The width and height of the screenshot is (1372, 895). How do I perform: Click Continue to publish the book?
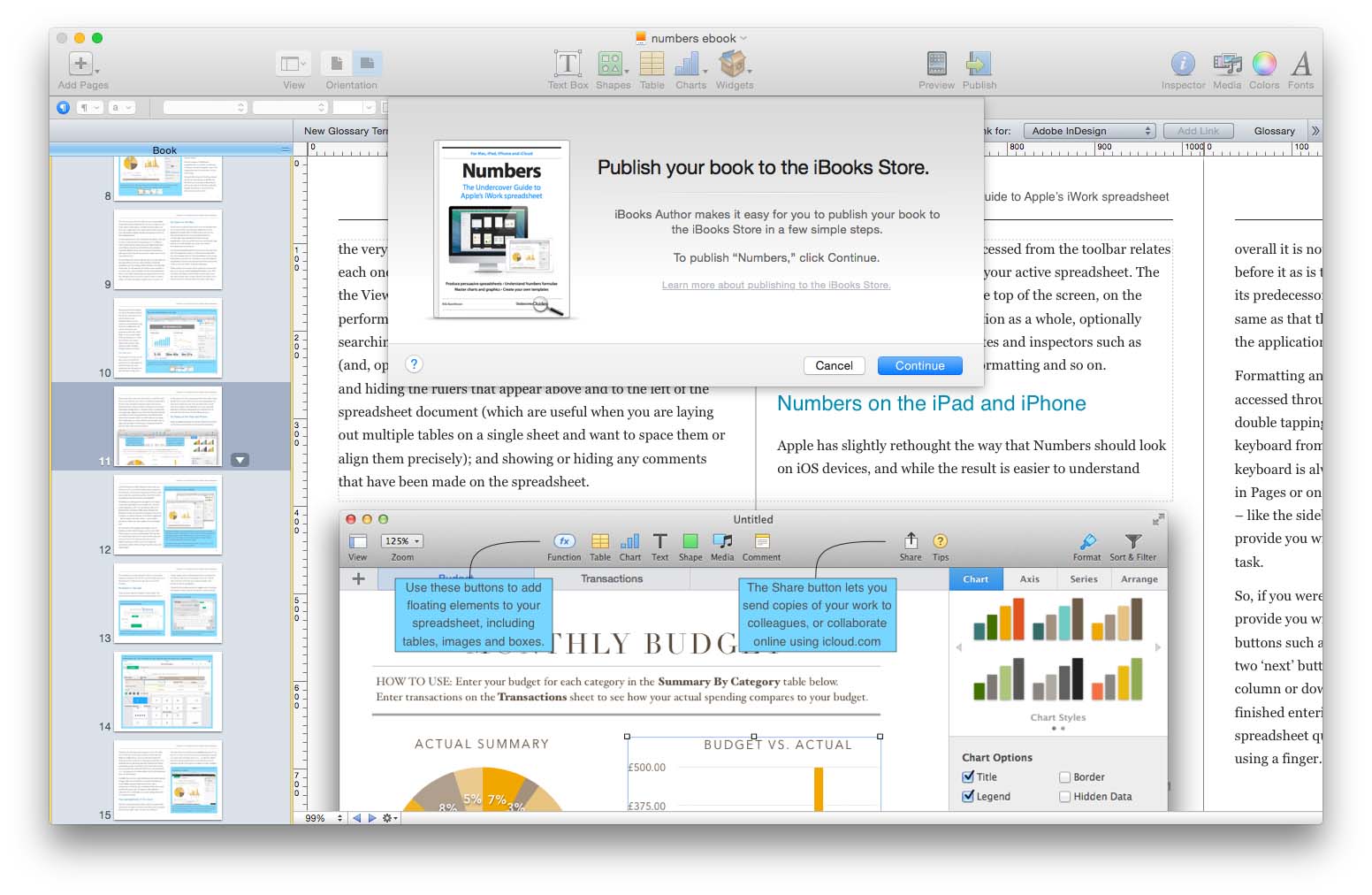click(919, 365)
